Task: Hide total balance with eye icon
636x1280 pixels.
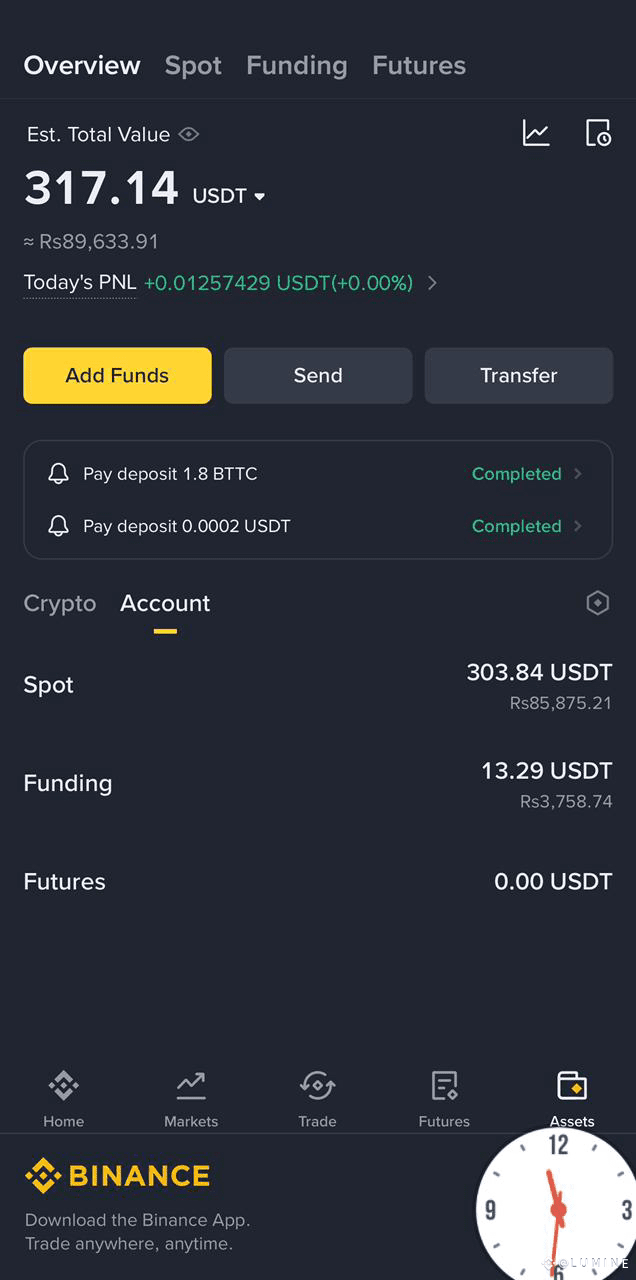Action: click(x=189, y=134)
